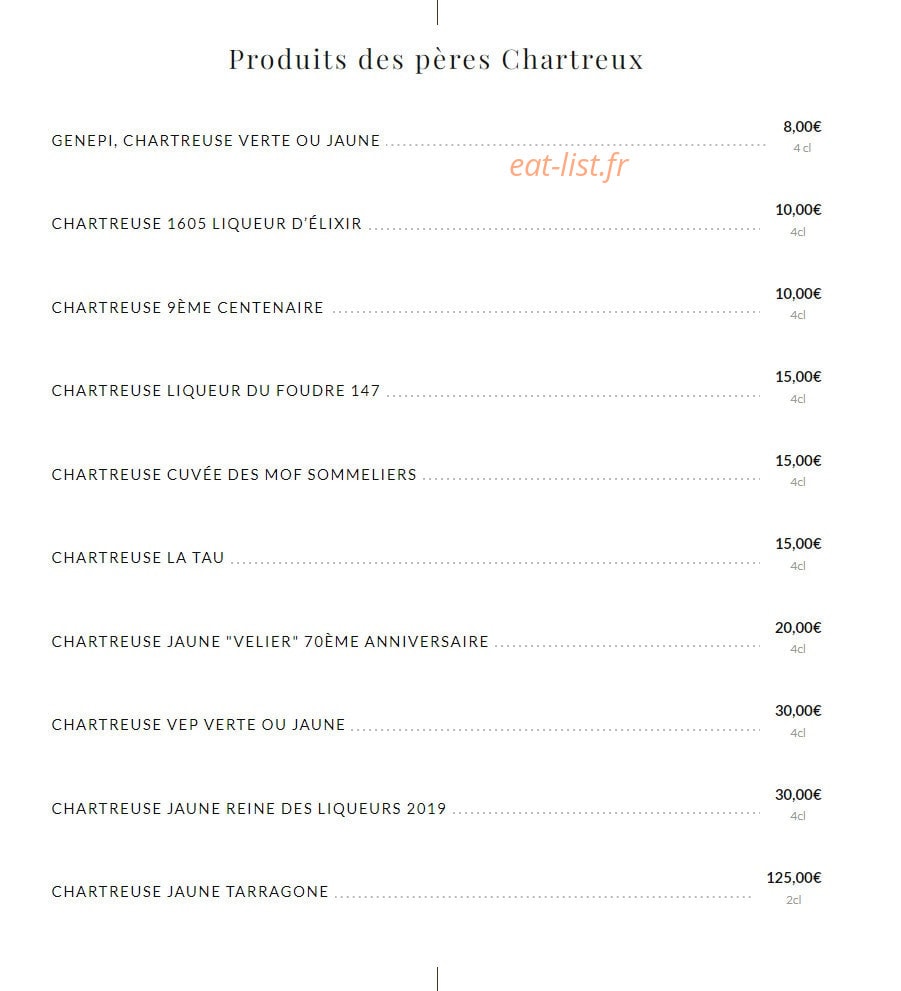Image resolution: width=901 pixels, height=991 pixels.
Task: Select Chartreuse Jaune "Velier" 70ème Anniversaire
Action: pyautogui.click(x=270, y=641)
